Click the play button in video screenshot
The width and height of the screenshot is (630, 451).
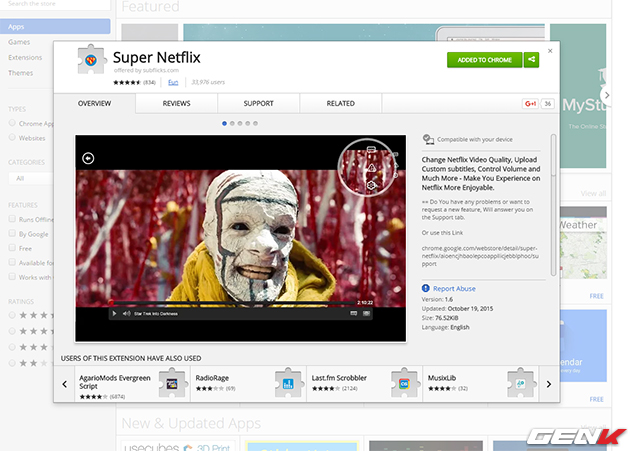point(114,314)
